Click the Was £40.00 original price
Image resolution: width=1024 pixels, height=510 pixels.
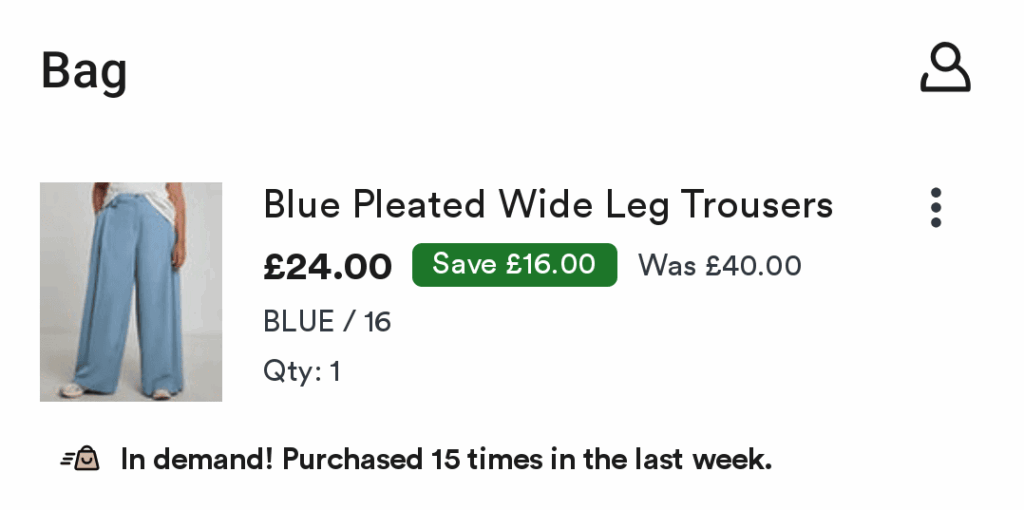click(719, 266)
